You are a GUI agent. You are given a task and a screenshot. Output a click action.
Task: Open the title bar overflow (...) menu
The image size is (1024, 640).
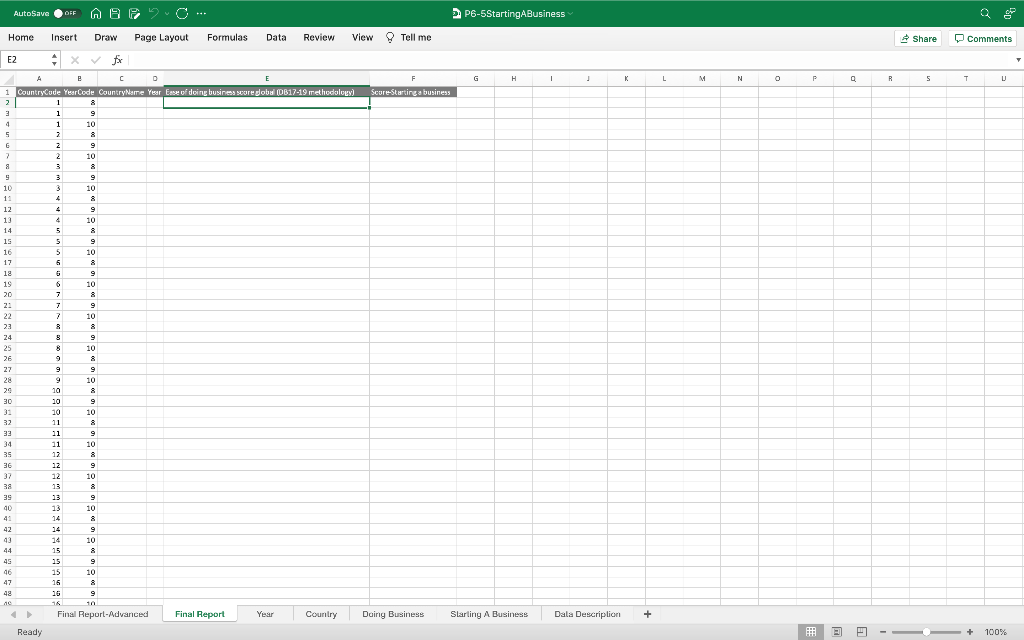[x=203, y=13]
